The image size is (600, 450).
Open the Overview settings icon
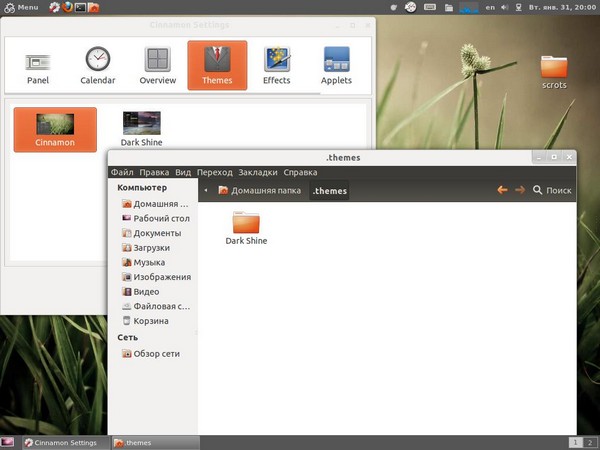click(x=157, y=65)
